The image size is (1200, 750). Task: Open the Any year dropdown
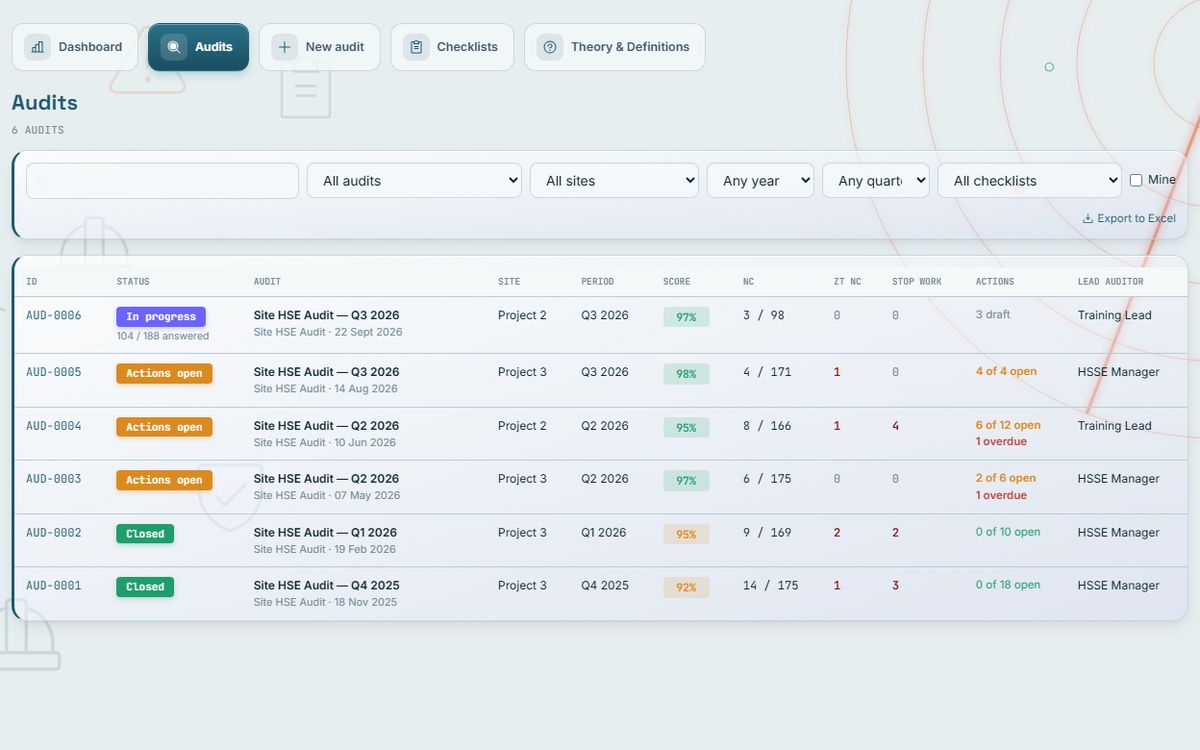point(760,181)
